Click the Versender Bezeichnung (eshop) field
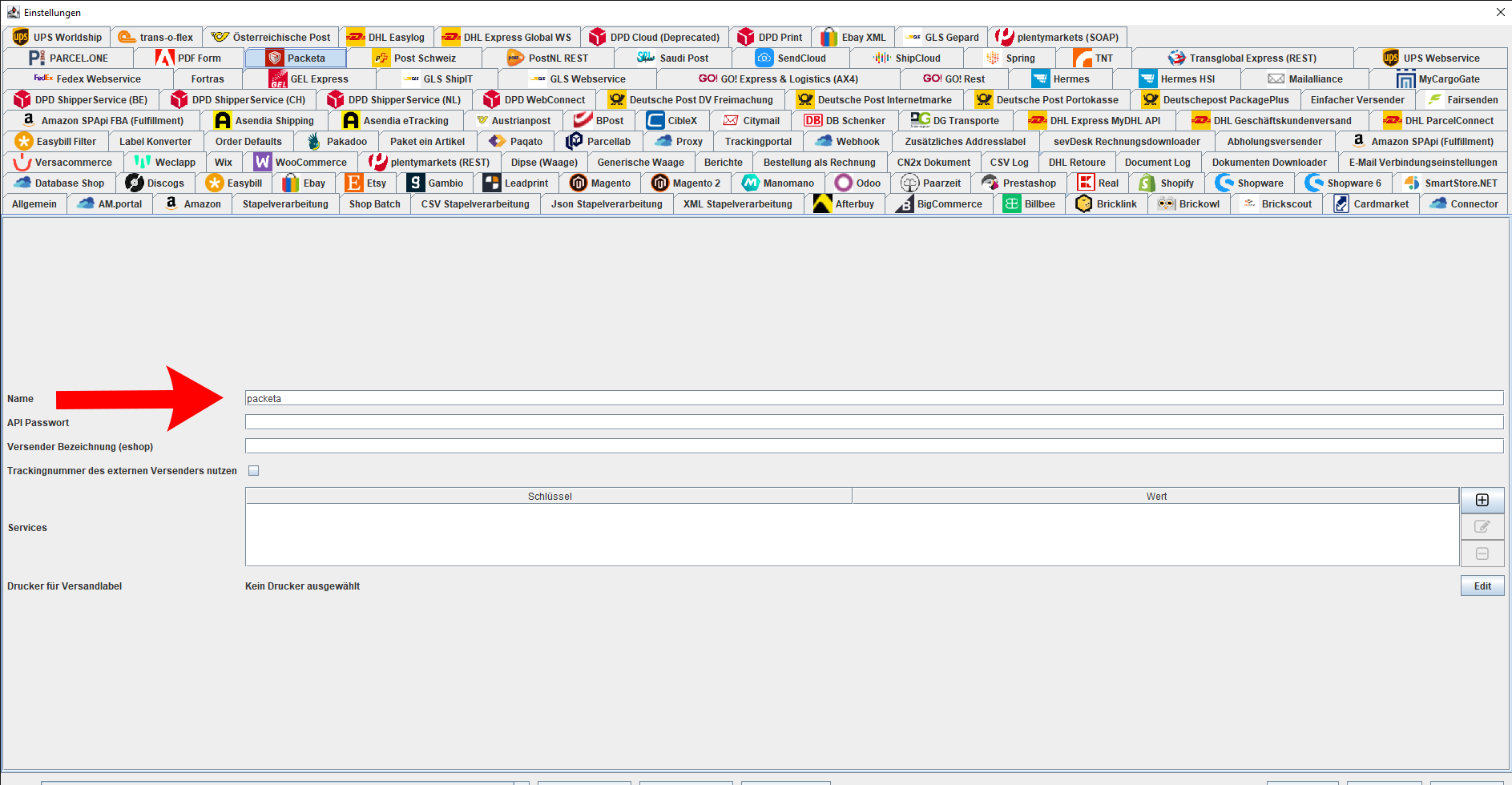This screenshot has width=1512, height=785. pos(874,446)
